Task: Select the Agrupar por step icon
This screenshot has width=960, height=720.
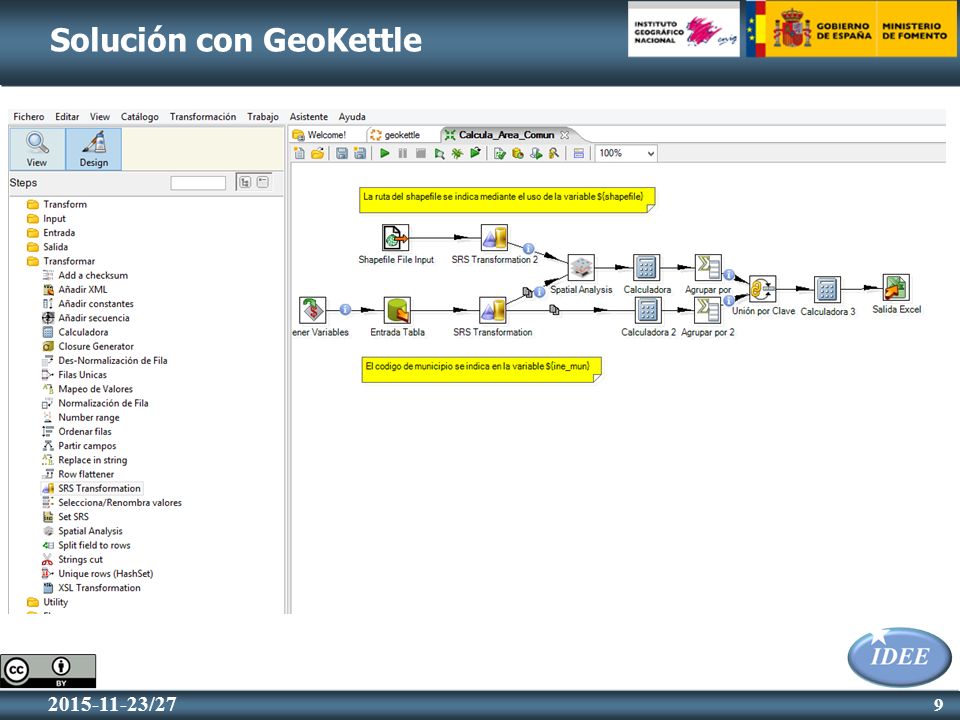Action: coord(708,268)
